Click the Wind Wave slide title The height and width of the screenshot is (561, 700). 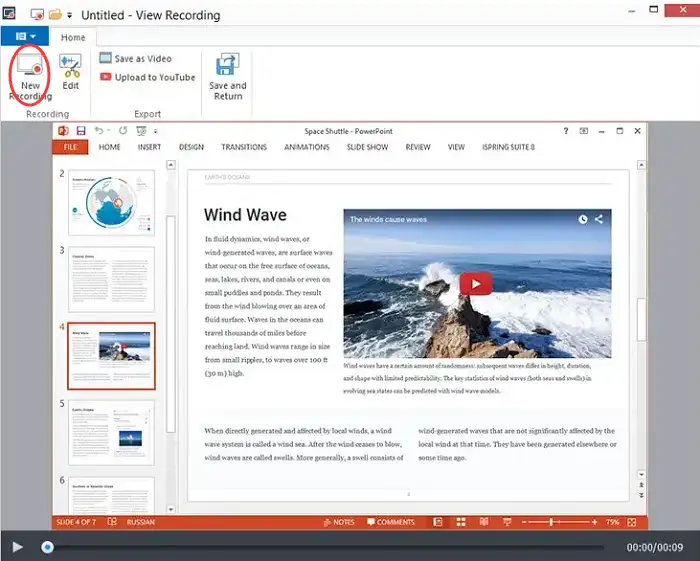[245, 215]
